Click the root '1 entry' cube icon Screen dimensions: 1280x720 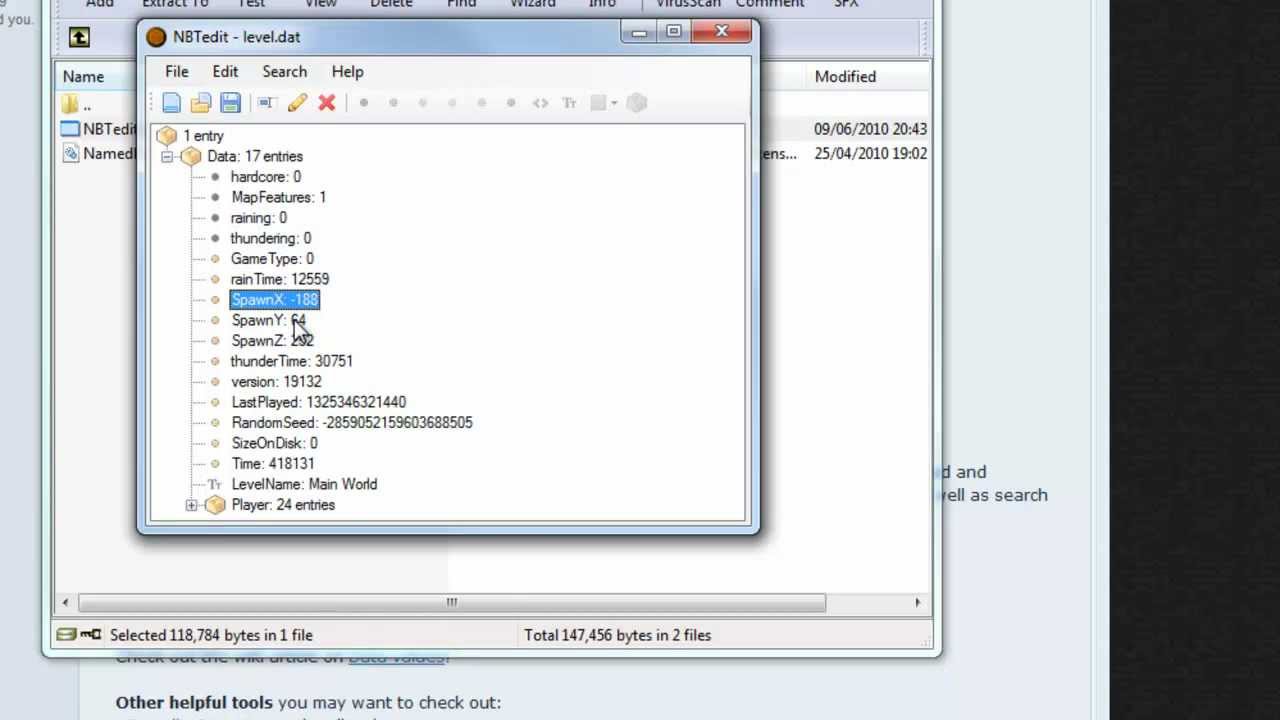pyautogui.click(x=167, y=135)
